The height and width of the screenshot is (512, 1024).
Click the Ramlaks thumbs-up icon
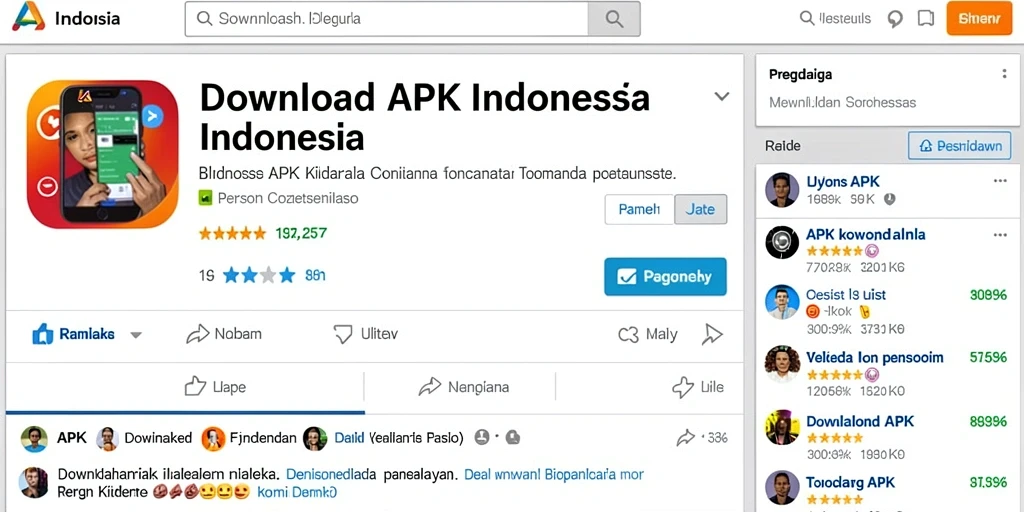click(x=42, y=334)
